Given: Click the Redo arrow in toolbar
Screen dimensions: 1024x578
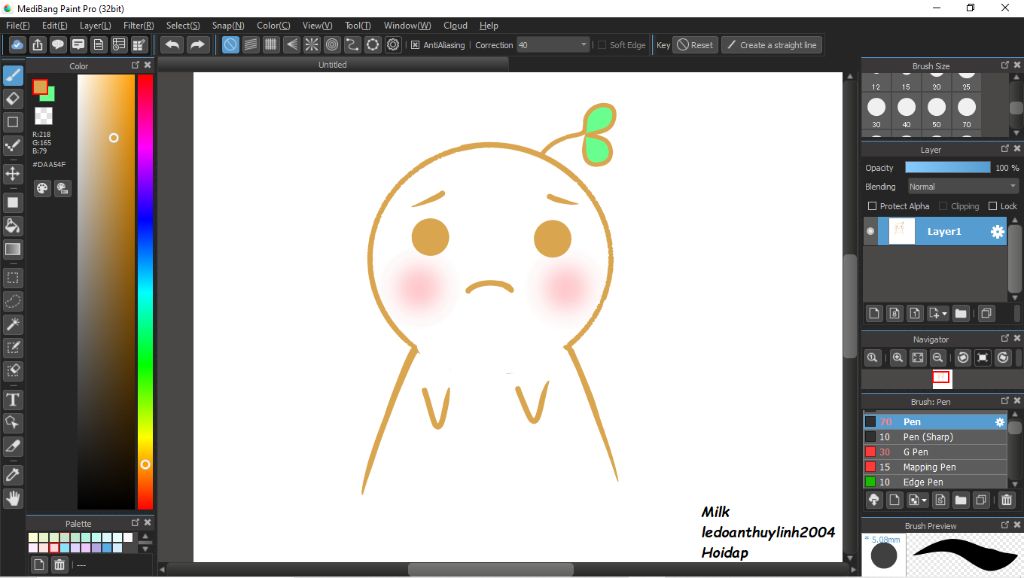Looking at the screenshot, I should tap(197, 45).
